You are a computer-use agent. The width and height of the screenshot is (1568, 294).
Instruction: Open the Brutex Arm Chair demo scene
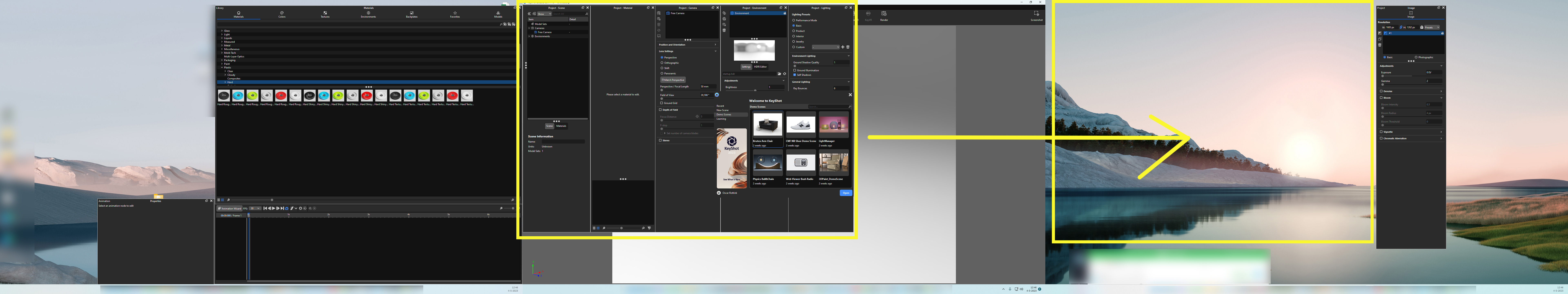click(768, 129)
